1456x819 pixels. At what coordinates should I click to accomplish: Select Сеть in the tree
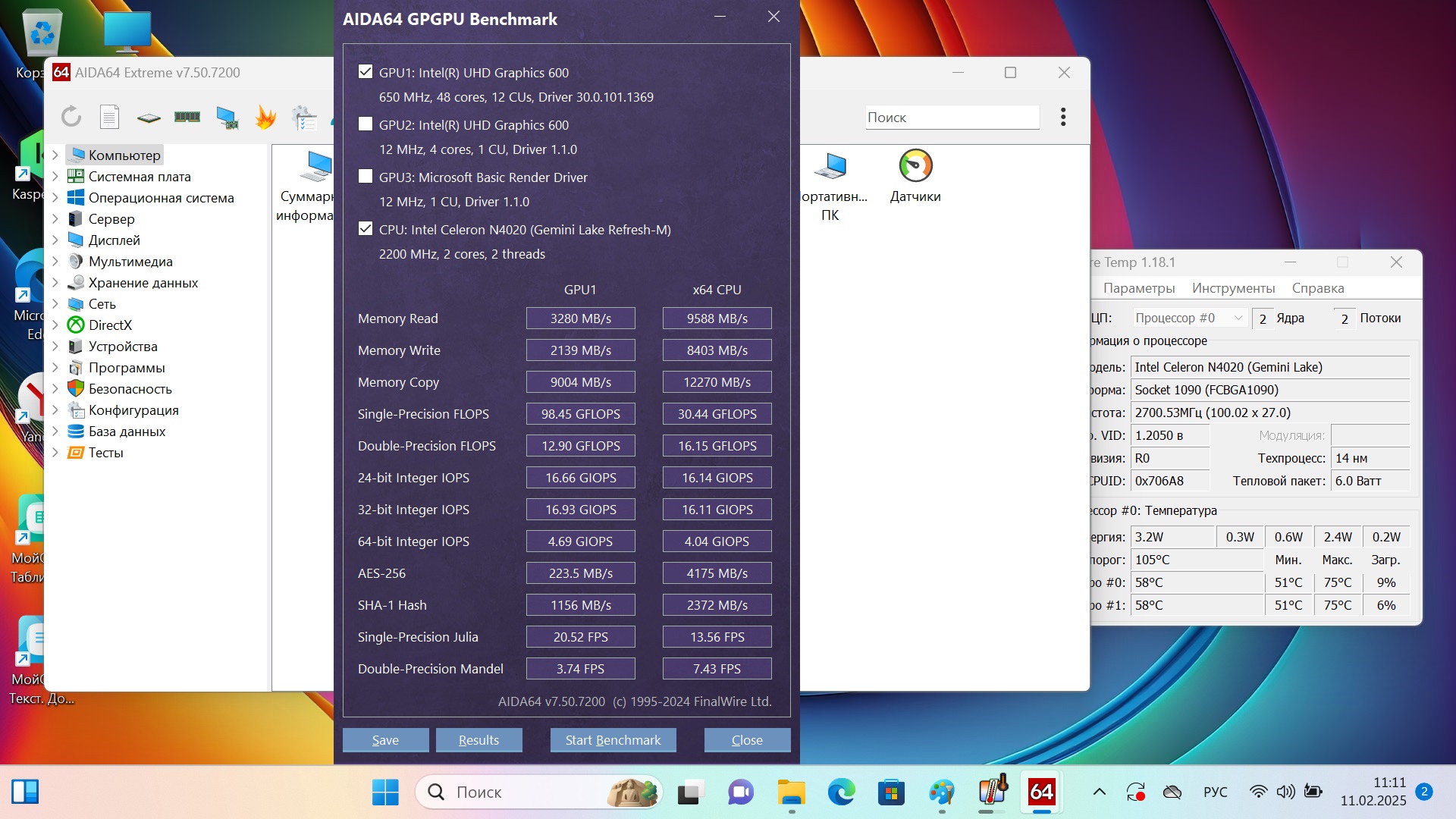point(102,303)
